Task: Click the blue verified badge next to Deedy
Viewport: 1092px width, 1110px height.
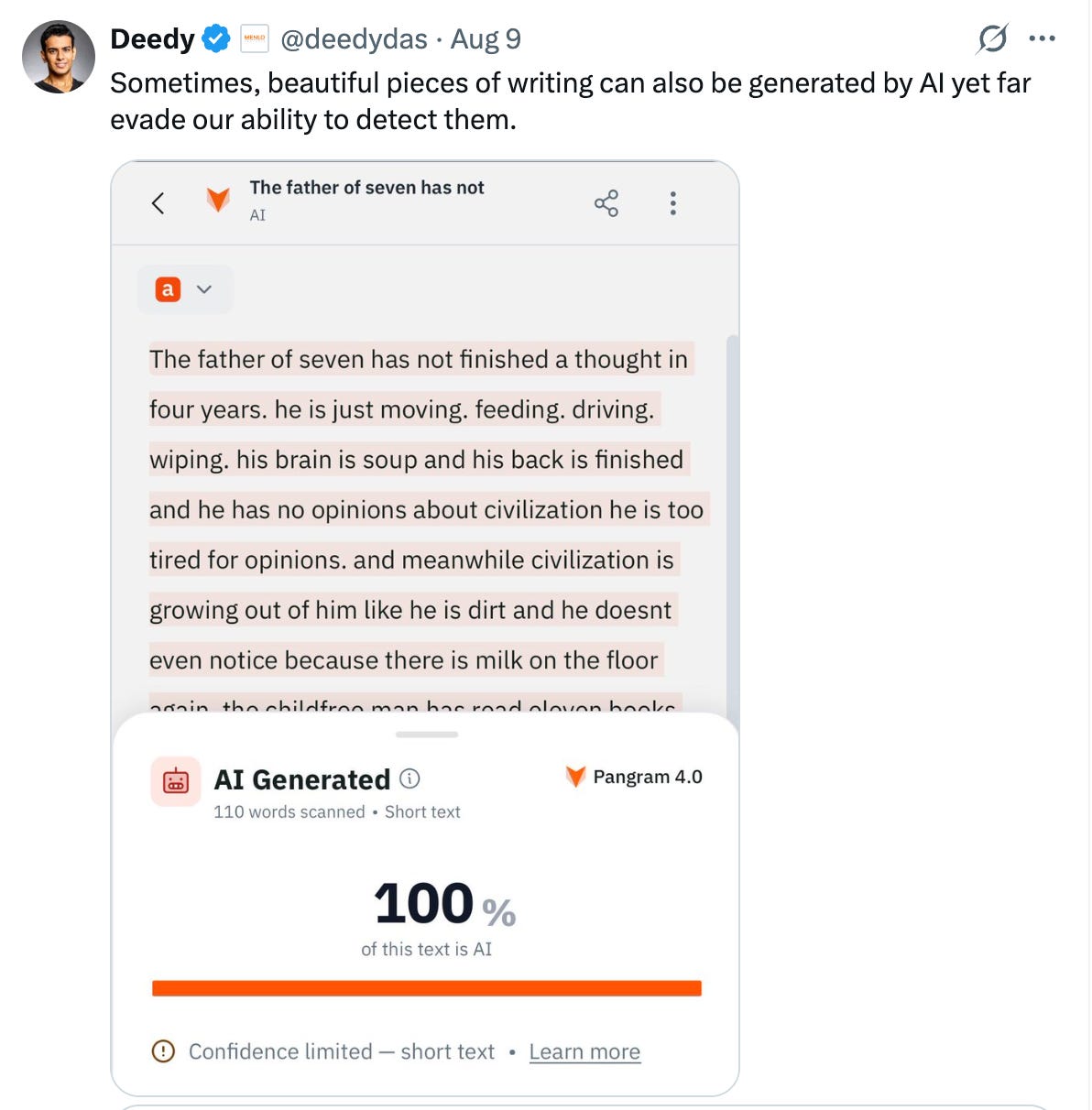Action: click(216, 38)
